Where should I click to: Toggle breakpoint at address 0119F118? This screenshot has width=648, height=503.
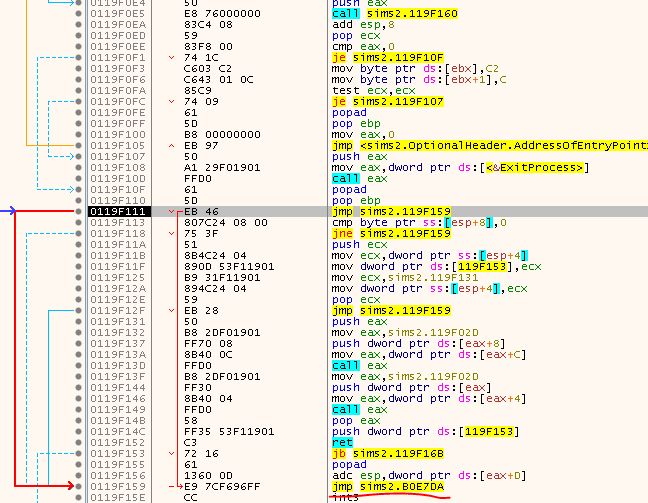click(x=79, y=233)
